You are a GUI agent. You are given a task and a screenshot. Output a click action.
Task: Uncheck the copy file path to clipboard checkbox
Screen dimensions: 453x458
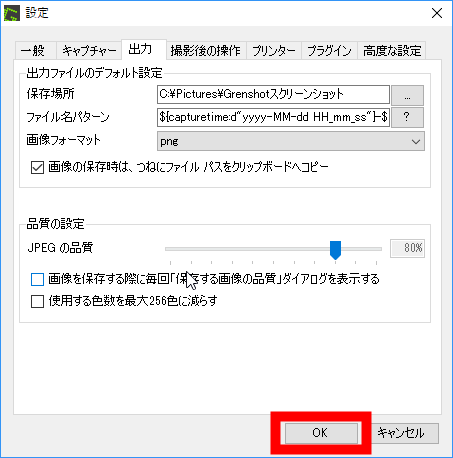click(x=37, y=167)
